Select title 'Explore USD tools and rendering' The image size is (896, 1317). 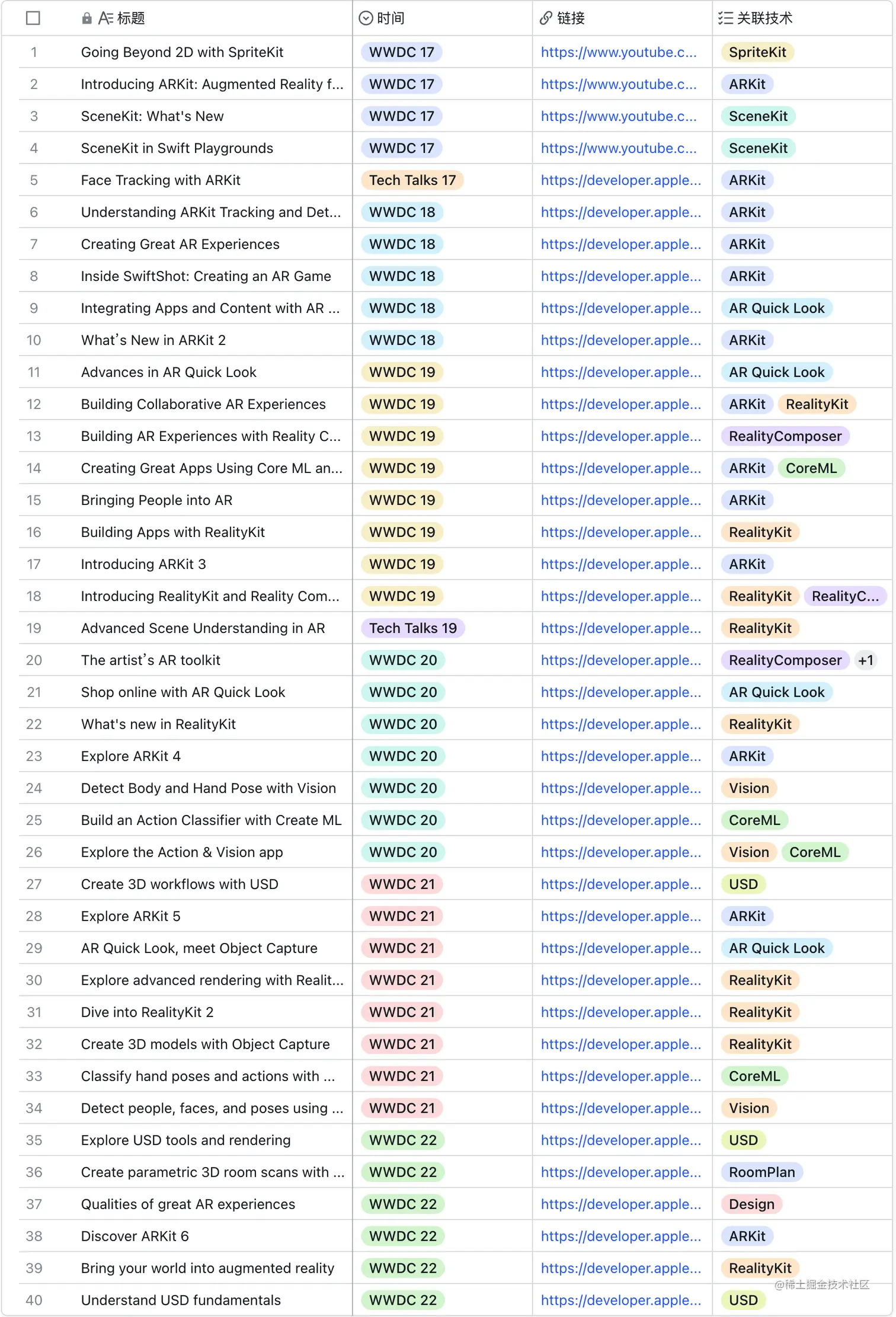pos(186,1140)
